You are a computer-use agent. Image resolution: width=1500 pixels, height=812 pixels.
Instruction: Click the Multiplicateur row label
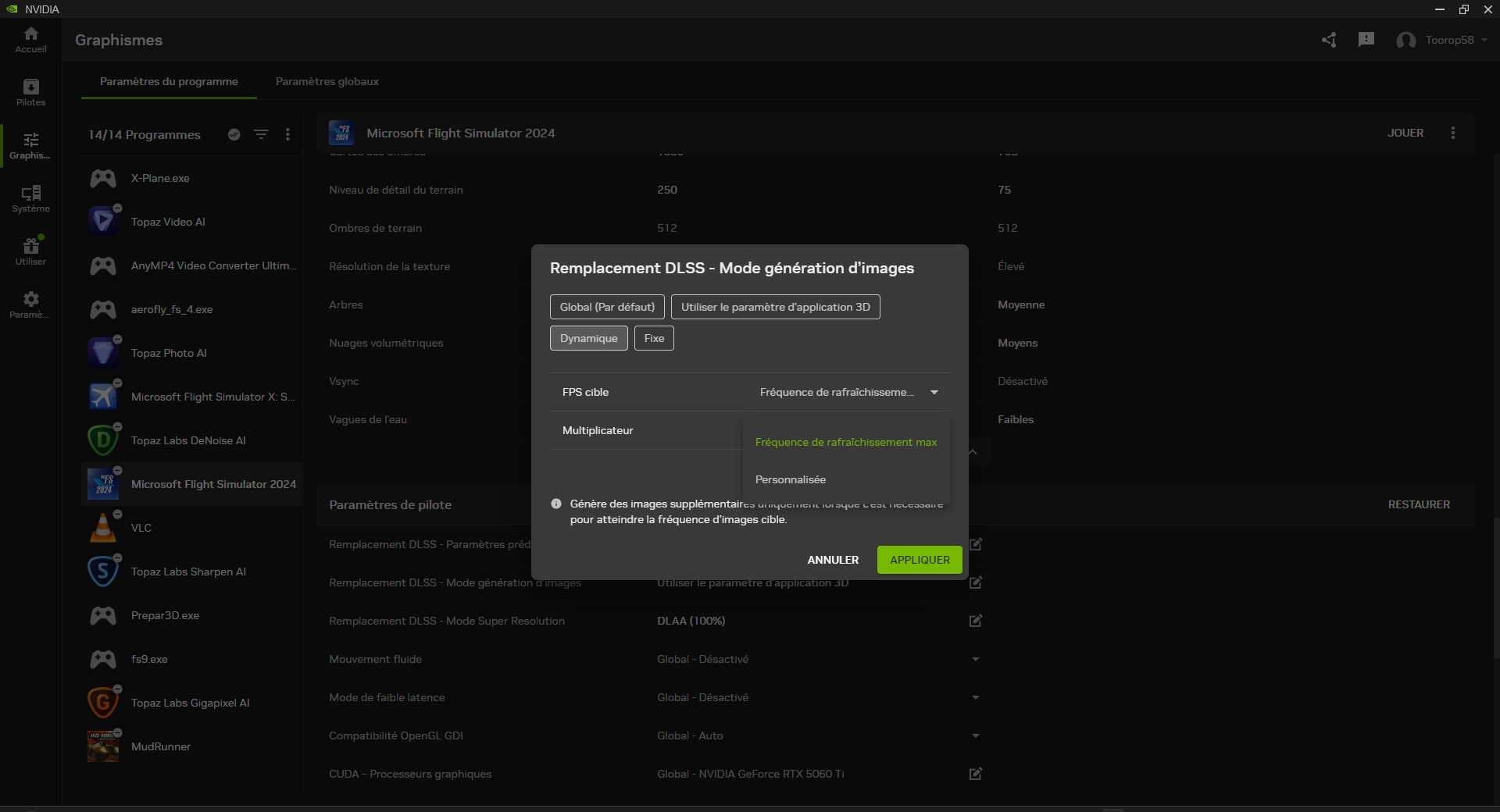pyautogui.click(x=598, y=430)
